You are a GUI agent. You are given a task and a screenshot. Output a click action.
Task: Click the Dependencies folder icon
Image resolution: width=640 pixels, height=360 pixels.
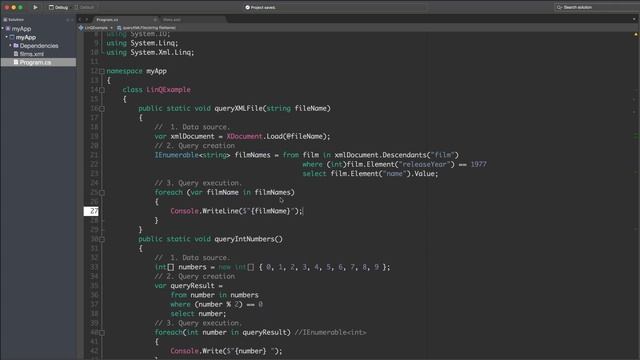pyautogui.click(x=16, y=46)
